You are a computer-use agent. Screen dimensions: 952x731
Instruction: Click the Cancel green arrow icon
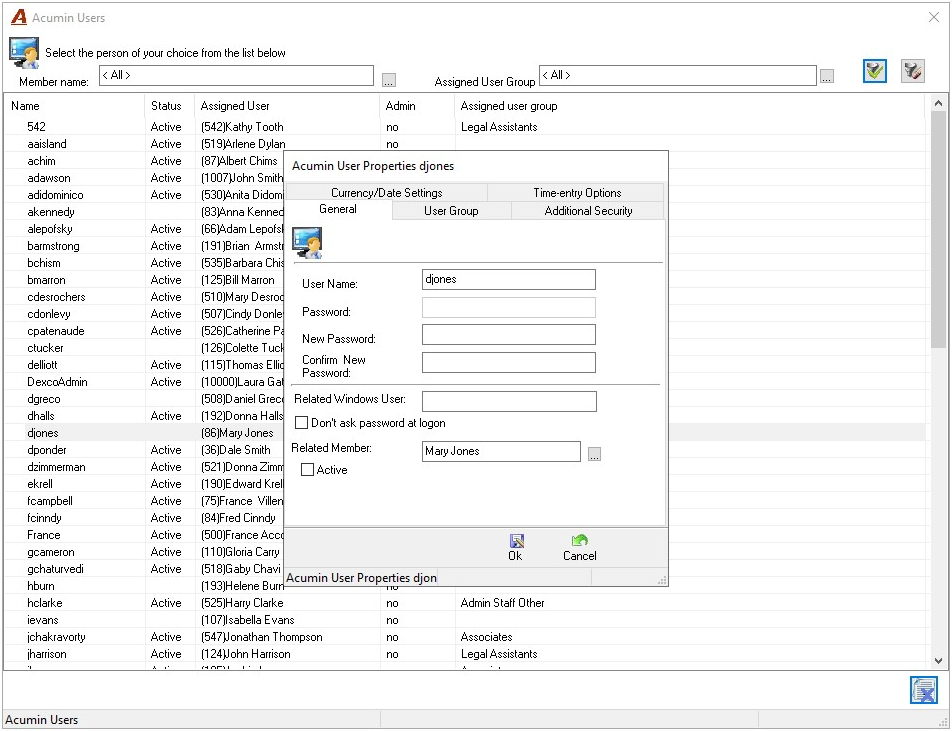pyautogui.click(x=580, y=540)
